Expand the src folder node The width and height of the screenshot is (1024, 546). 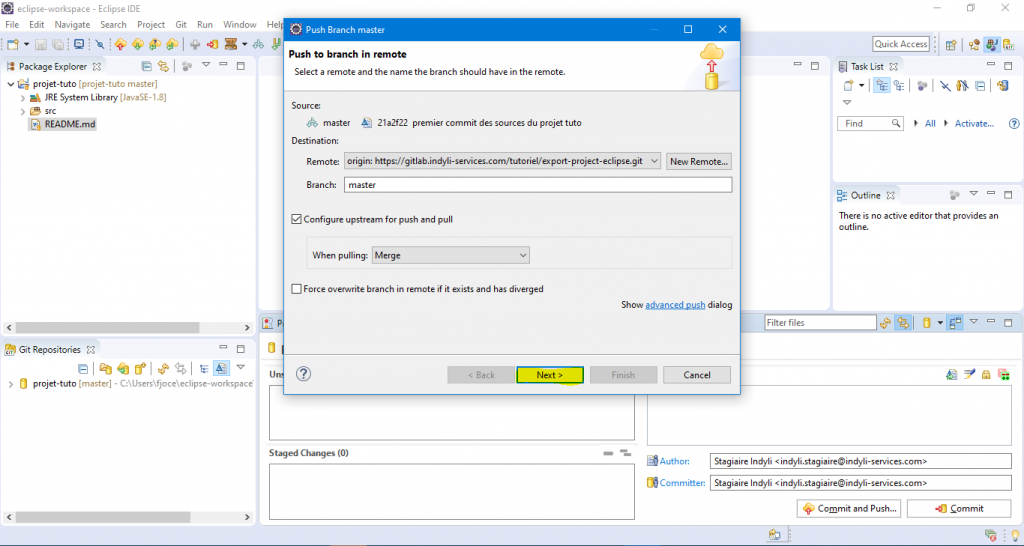pyautogui.click(x=23, y=111)
